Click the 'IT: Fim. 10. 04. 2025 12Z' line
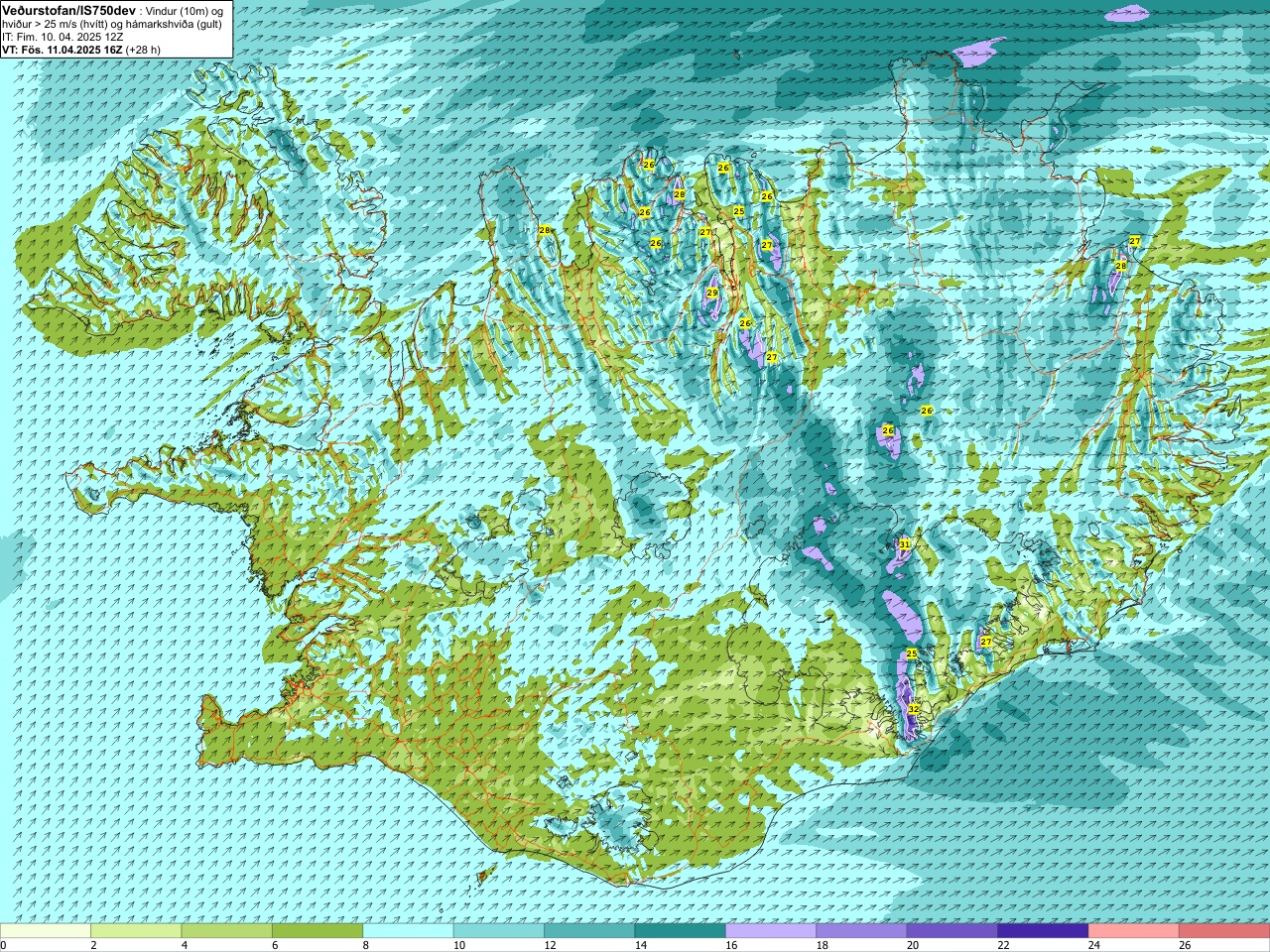 (63, 36)
